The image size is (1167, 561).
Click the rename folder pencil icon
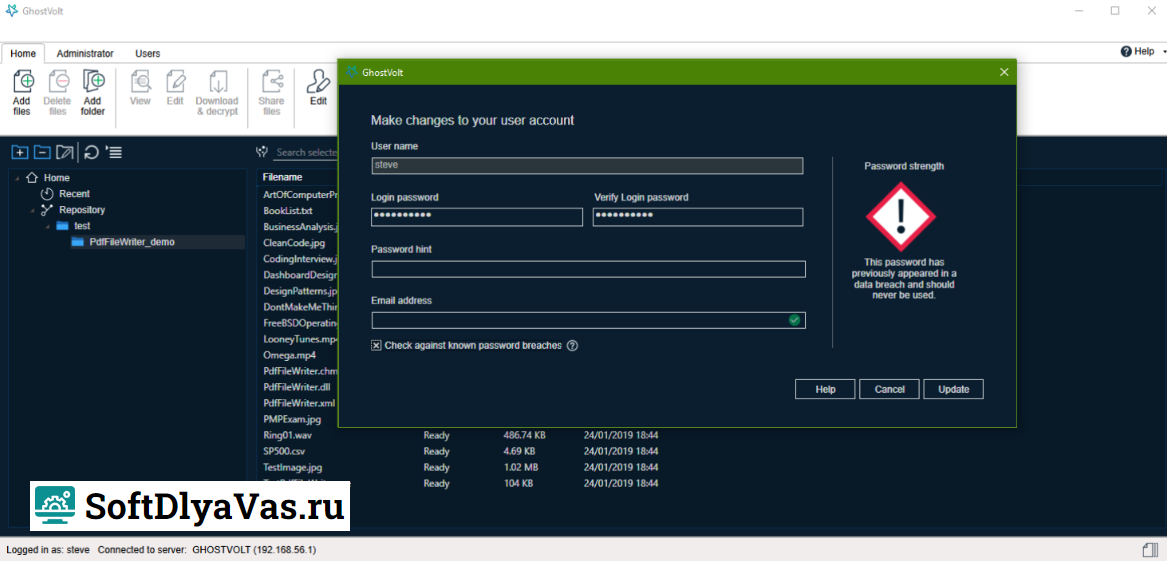65,153
